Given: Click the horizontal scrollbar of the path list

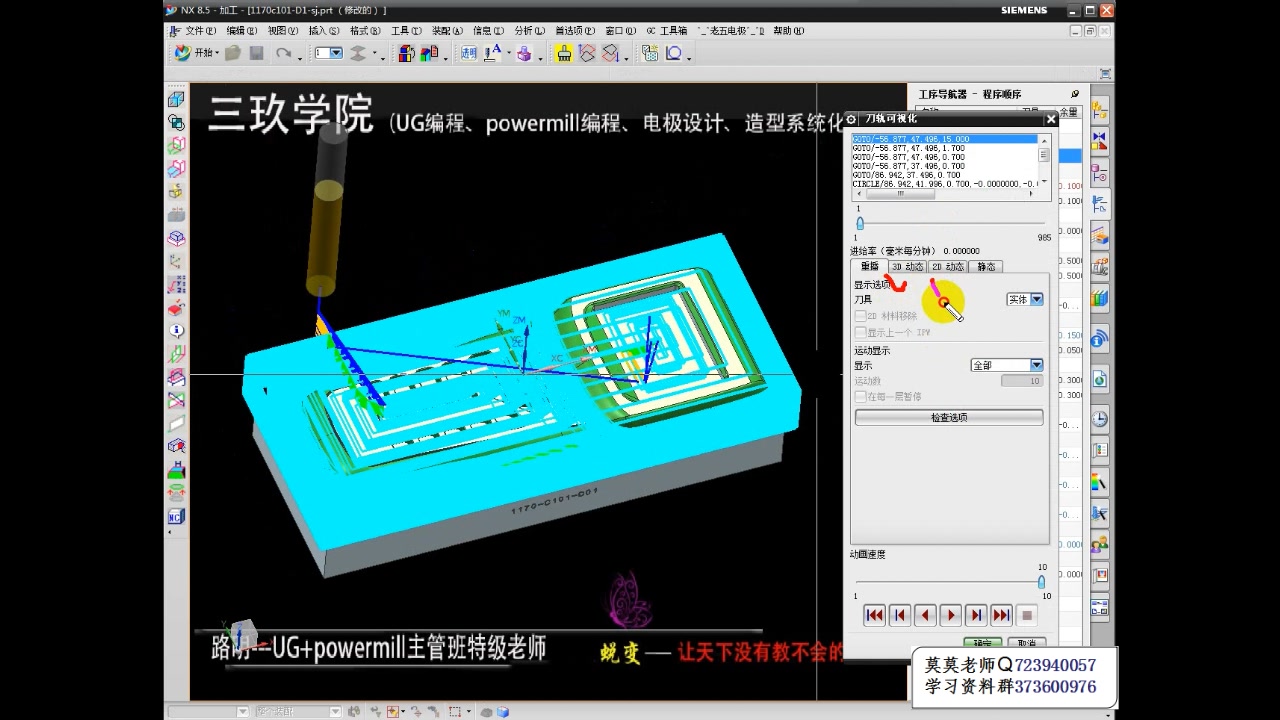Looking at the screenshot, I should click(945, 194).
